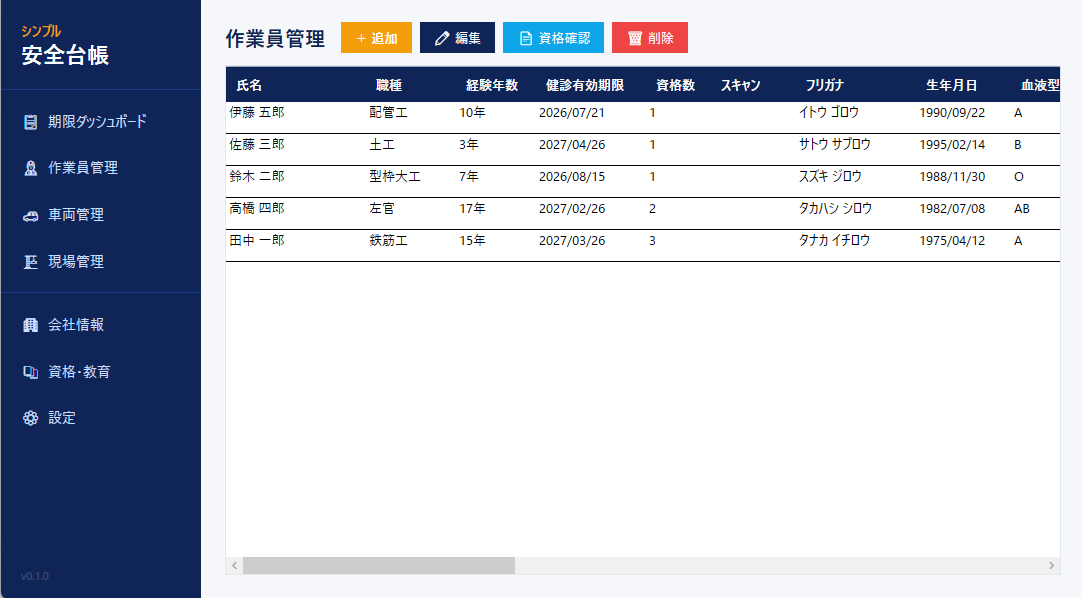The width and height of the screenshot is (1082, 598).
Task: Click the AB blood type cell
Action: tap(1022, 208)
